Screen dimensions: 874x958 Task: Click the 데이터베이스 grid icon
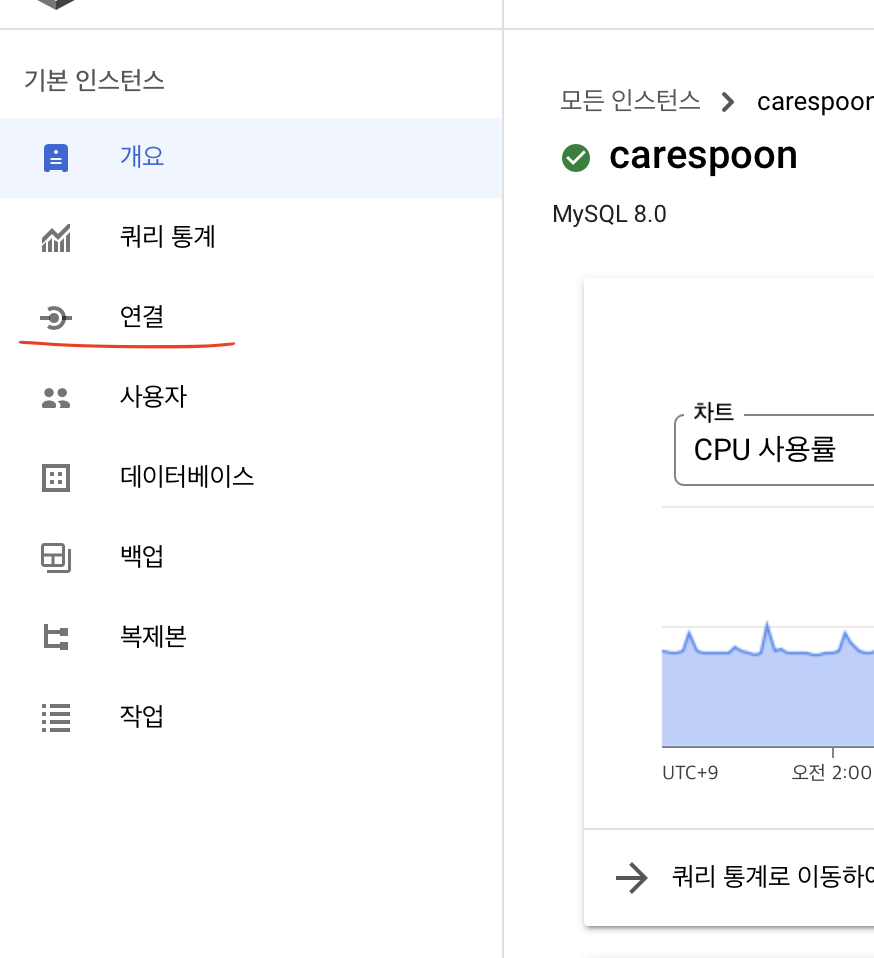(56, 478)
